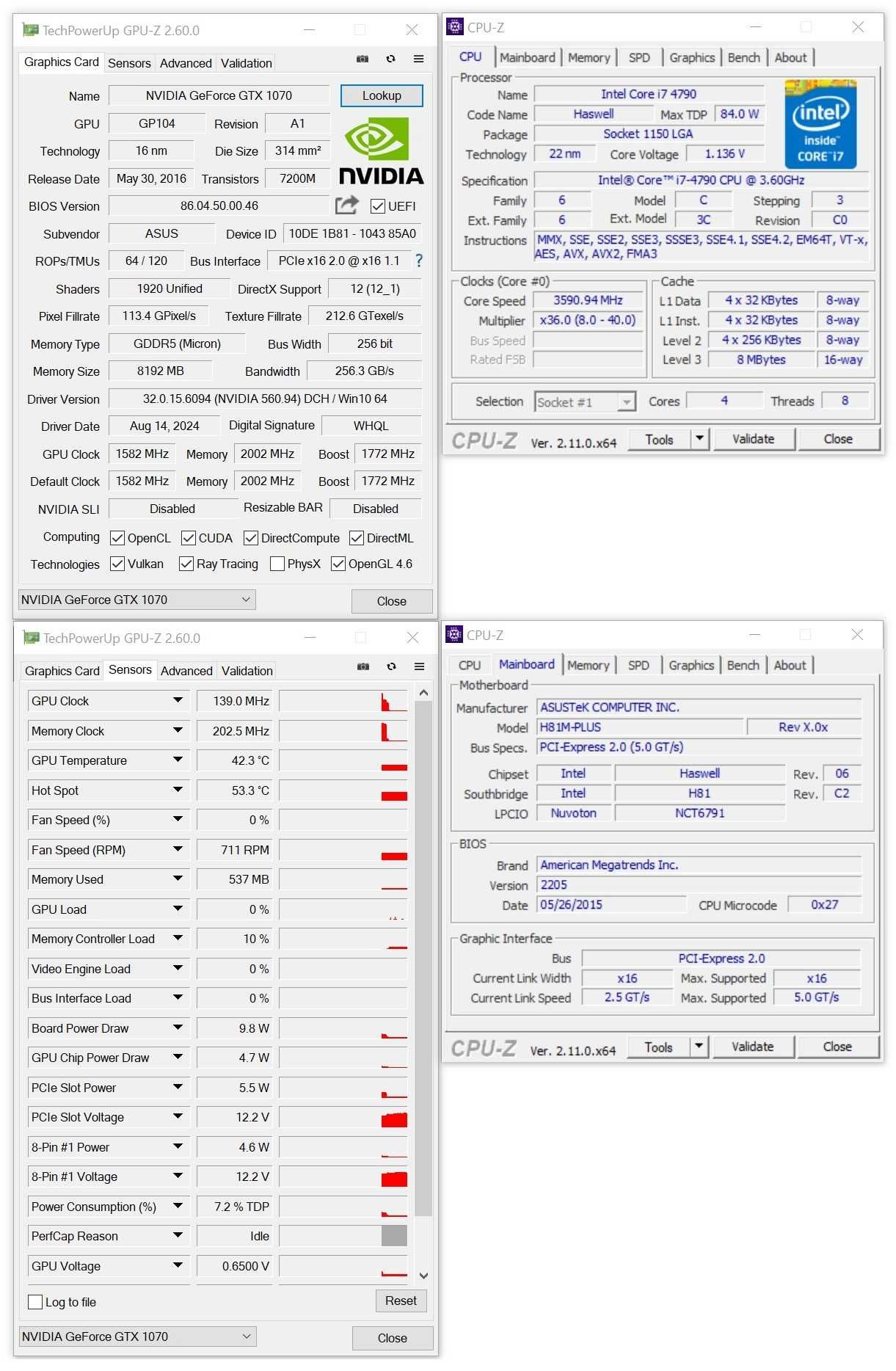Click the sensors list scroll down arrow
This screenshot has height=1371, width=896.
[x=423, y=1276]
